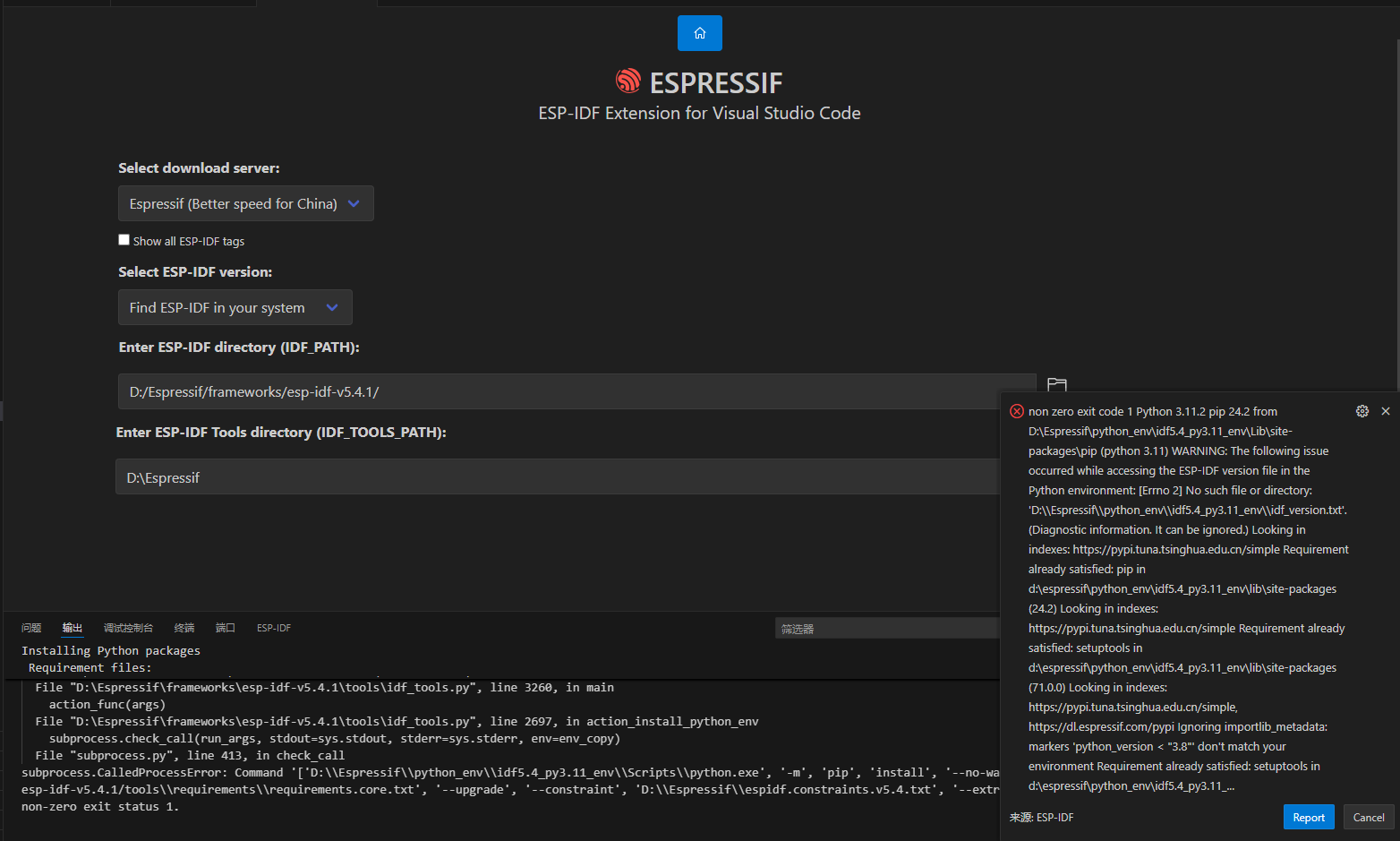This screenshot has width=1400, height=841.
Task: Click the IDF_TOOLS_PATH input field
Action: (x=558, y=476)
